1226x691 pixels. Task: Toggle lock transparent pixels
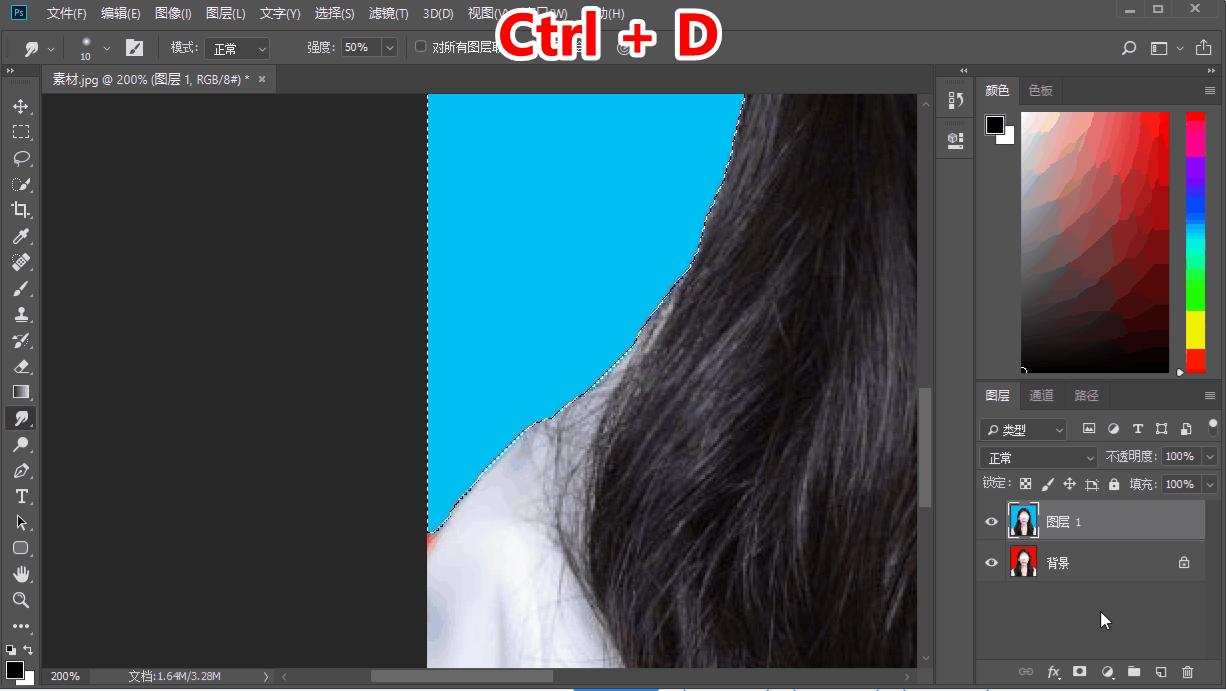1026,484
